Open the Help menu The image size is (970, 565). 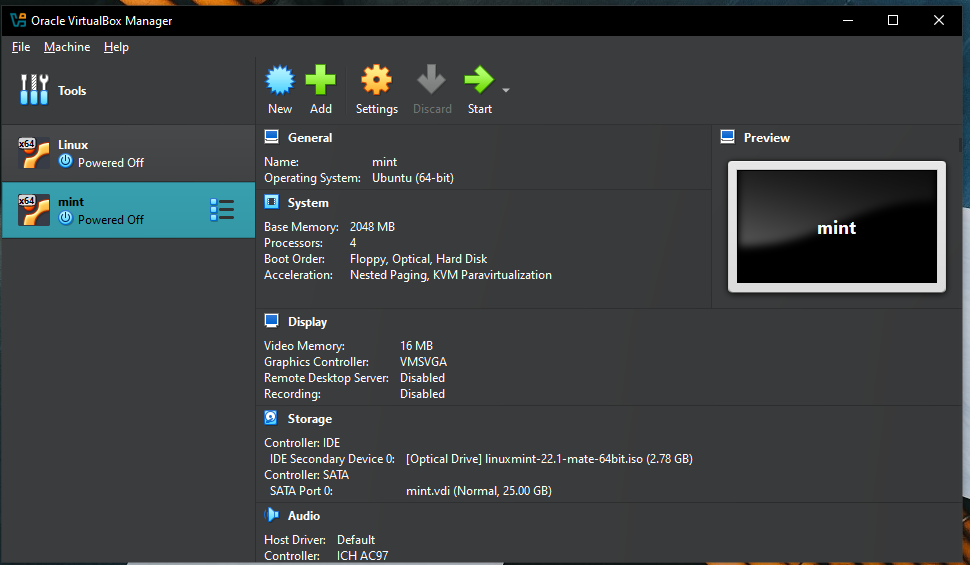116,47
